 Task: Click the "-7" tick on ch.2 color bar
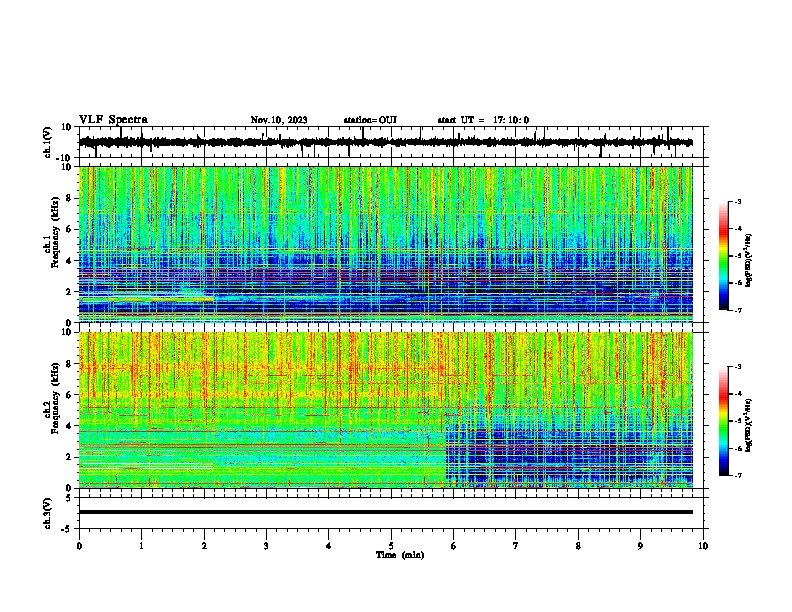coord(737,475)
